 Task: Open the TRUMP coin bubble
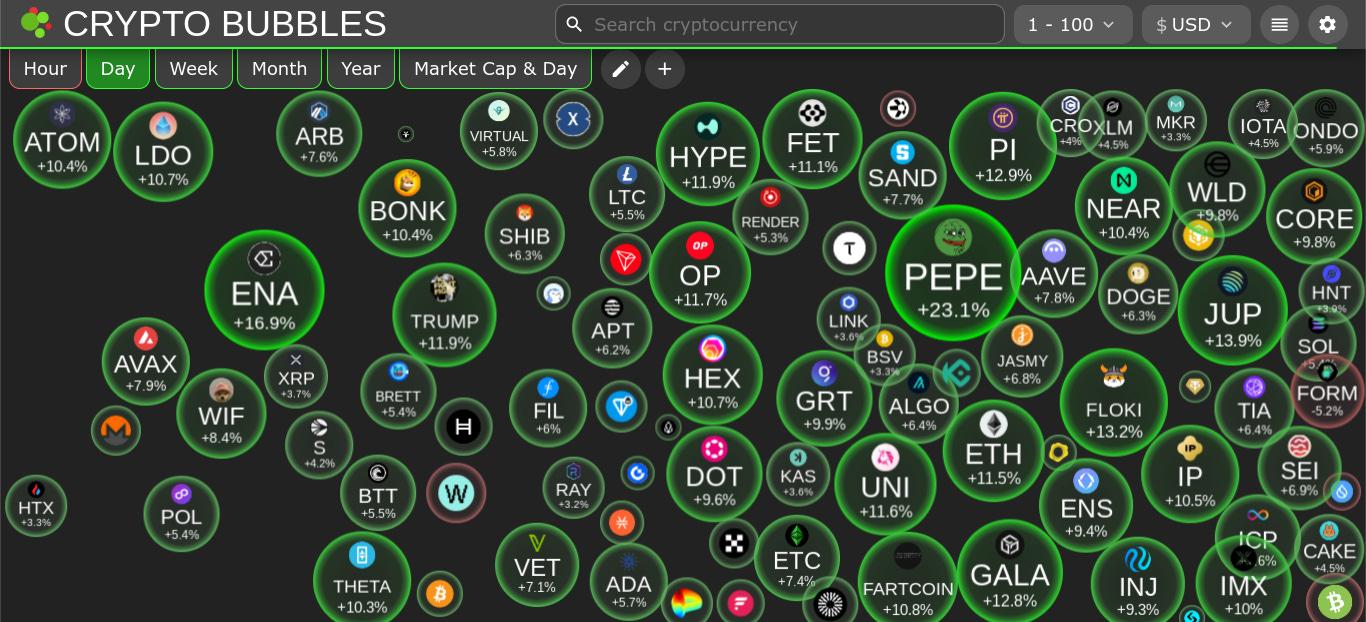click(x=444, y=315)
